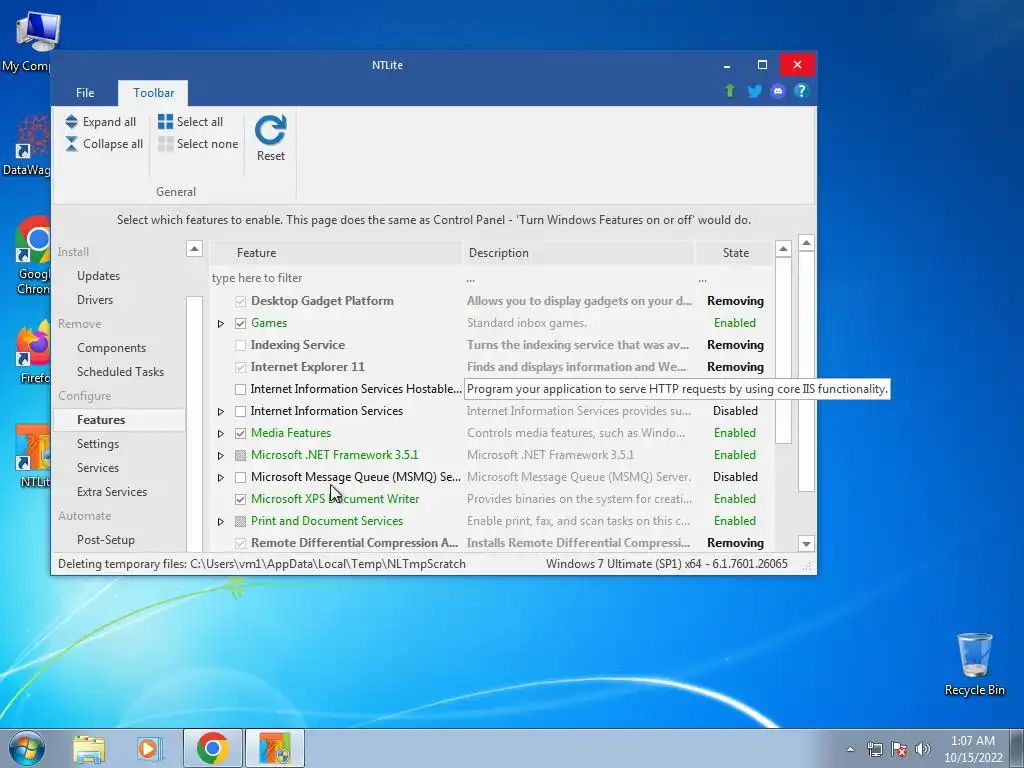Expand Media Features node
The image size is (1024, 768).
[x=221, y=433]
